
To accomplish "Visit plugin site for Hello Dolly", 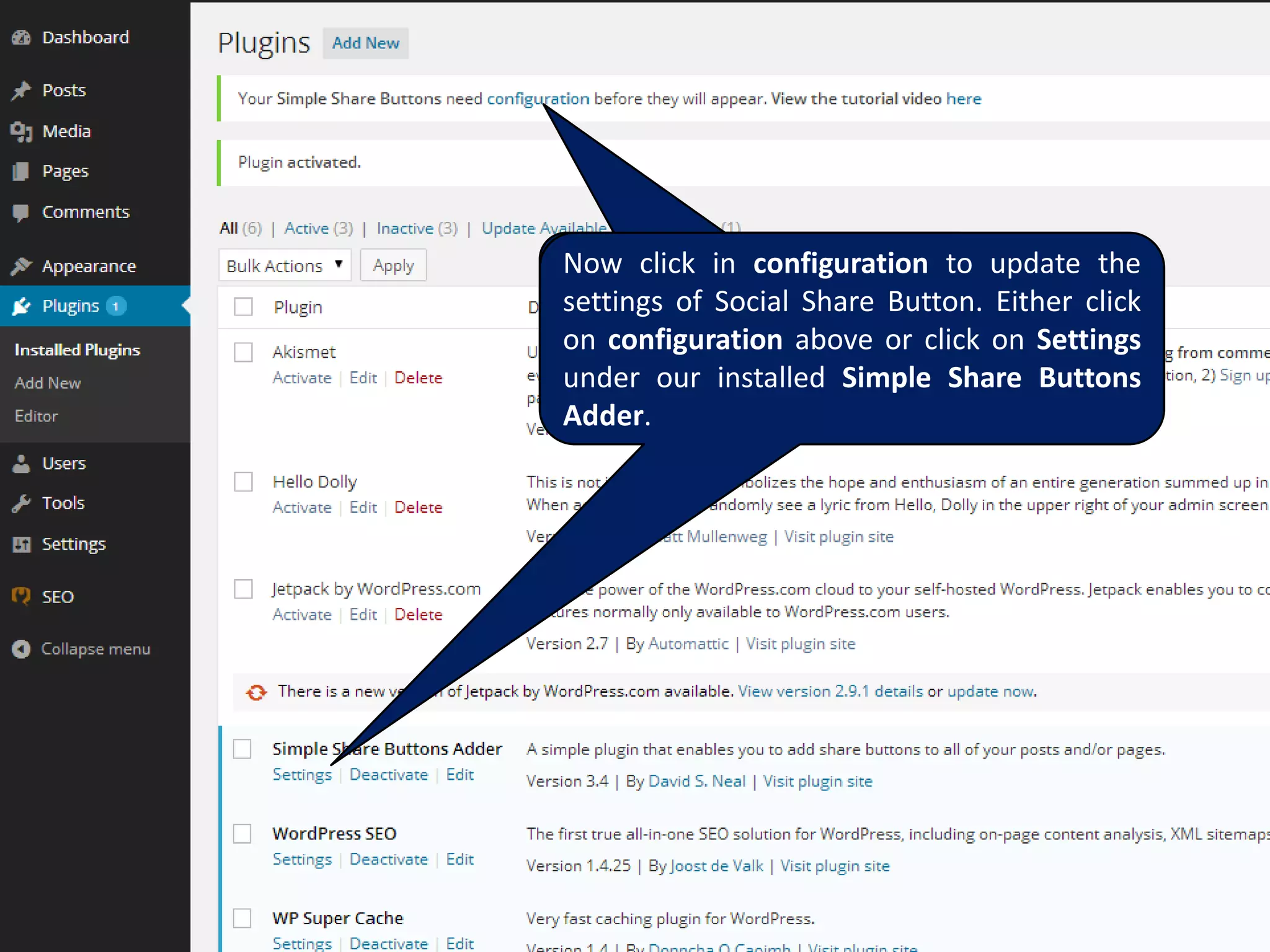I will [x=839, y=537].
